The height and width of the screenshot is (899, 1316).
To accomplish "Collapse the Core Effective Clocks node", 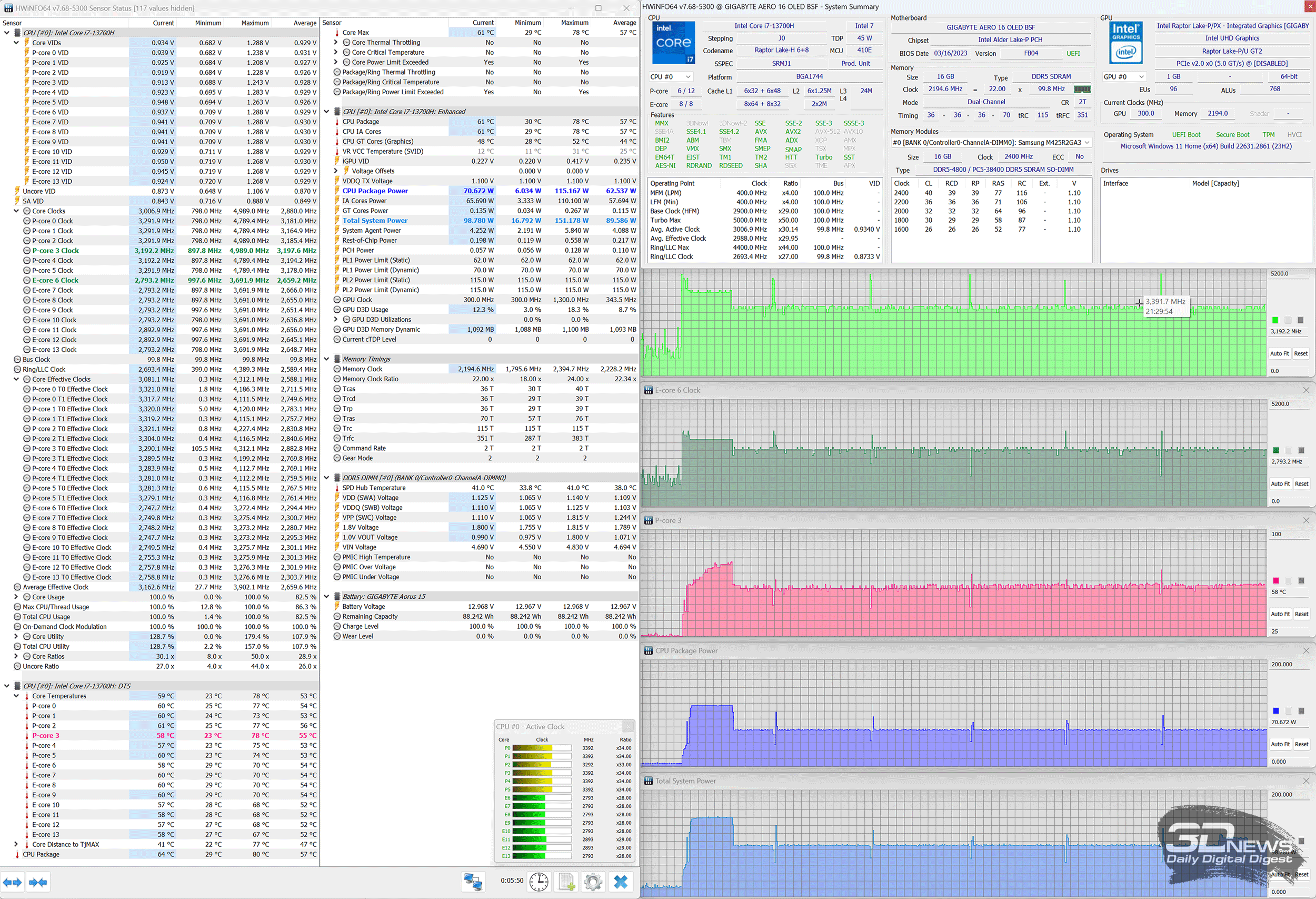I will tap(16, 380).
